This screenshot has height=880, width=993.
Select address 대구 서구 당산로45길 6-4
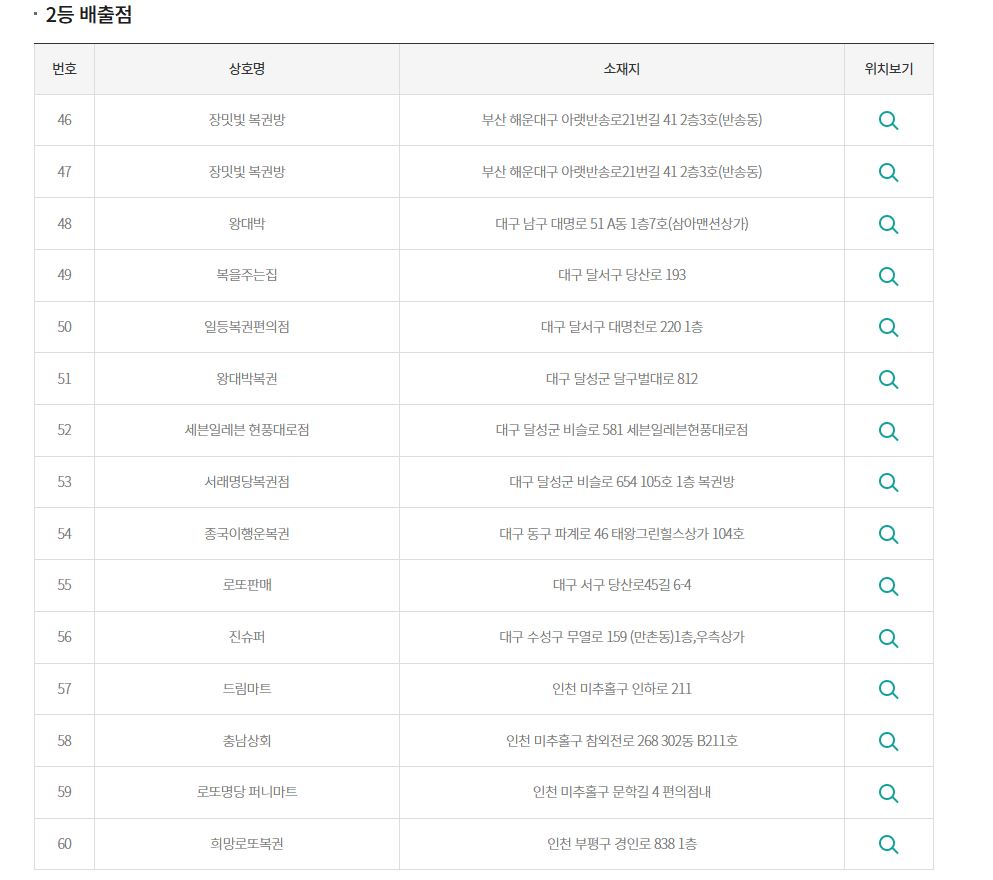tap(622, 585)
